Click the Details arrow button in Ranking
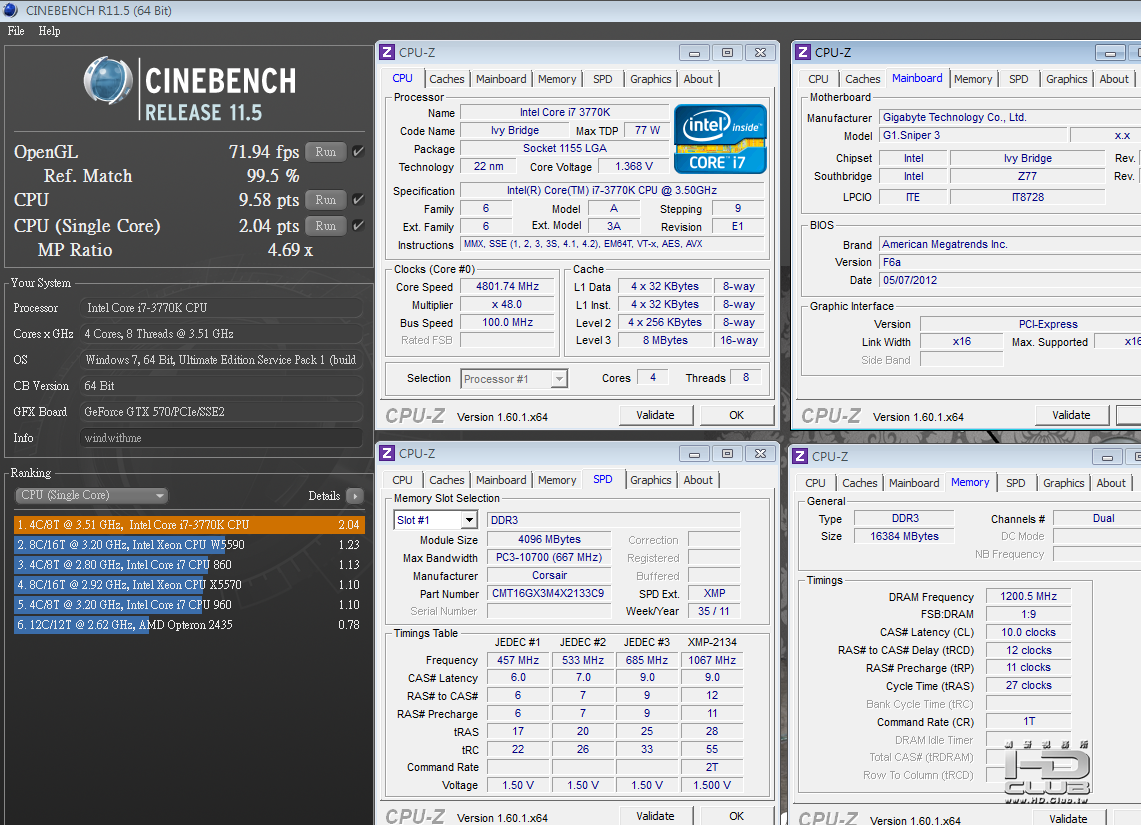This screenshot has width=1141, height=825. tap(354, 496)
